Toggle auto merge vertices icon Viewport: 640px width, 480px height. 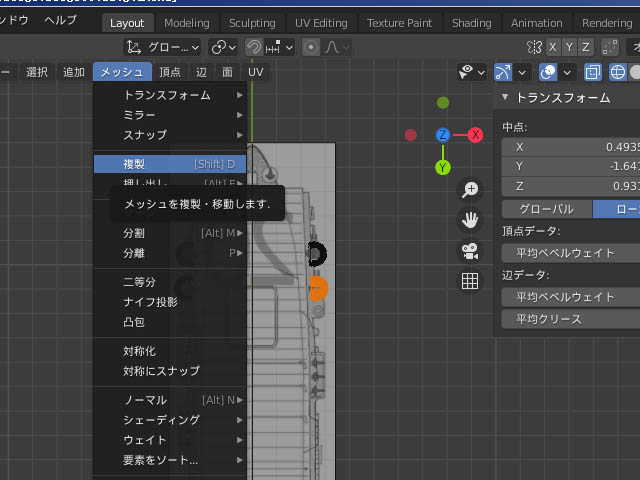tap(610, 47)
